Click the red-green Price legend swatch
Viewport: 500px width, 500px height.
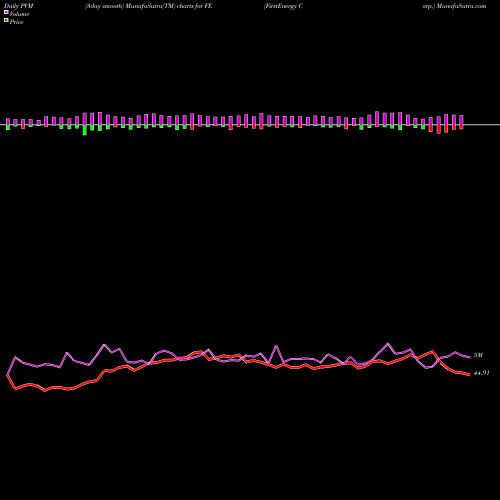click(6, 21)
